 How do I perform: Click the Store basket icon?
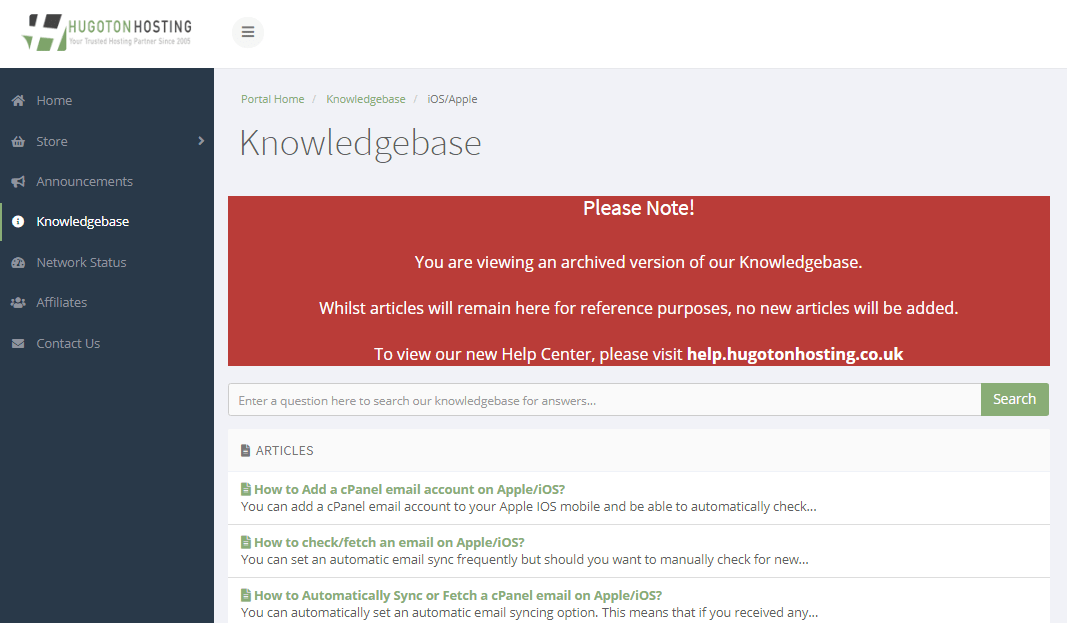pyautogui.click(x=18, y=141)
